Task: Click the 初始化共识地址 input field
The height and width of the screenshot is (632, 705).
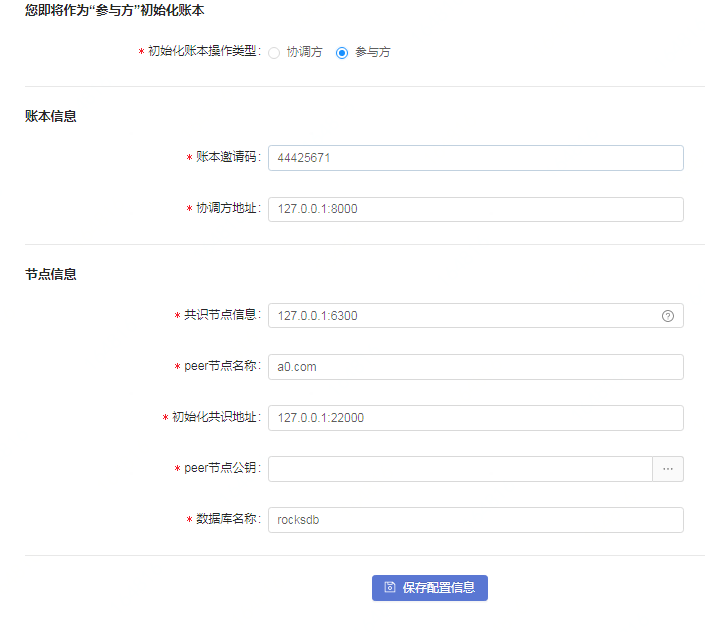Action: coord(476,418)
